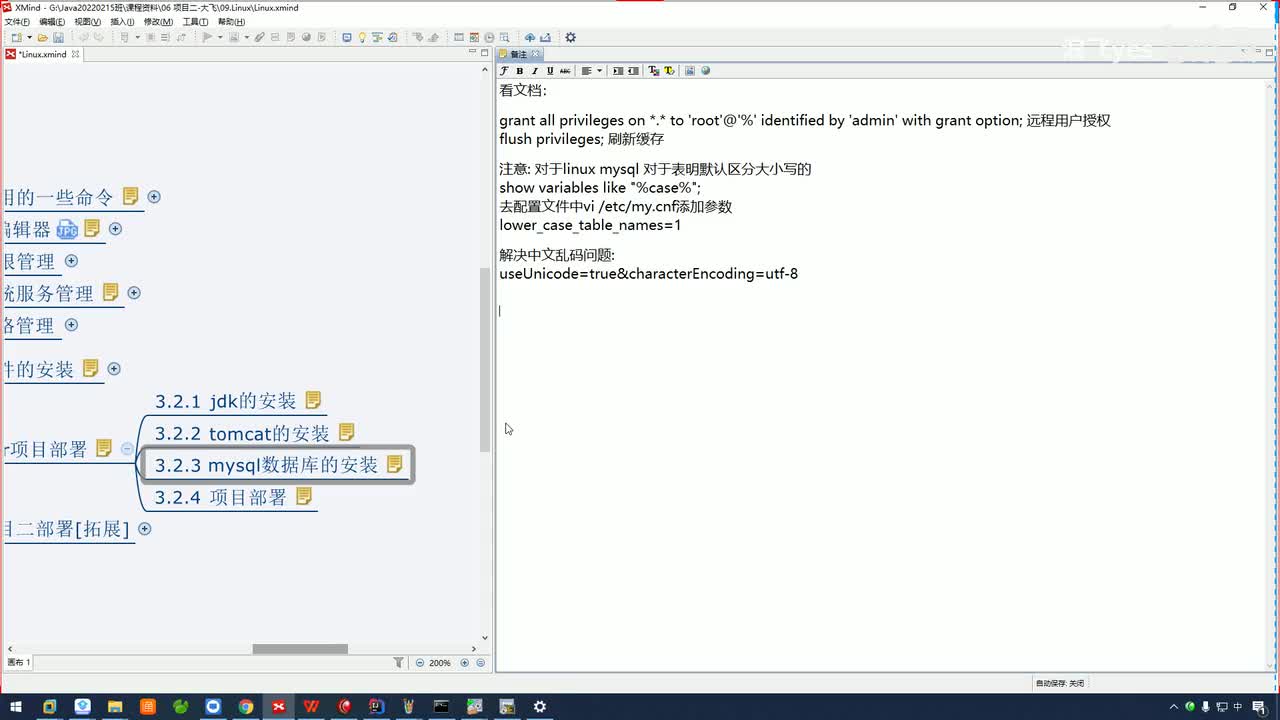The image size is (1280, 720).
Task: Open note icon on 3.2.4 项目部署
Action: tap(304, 496)
